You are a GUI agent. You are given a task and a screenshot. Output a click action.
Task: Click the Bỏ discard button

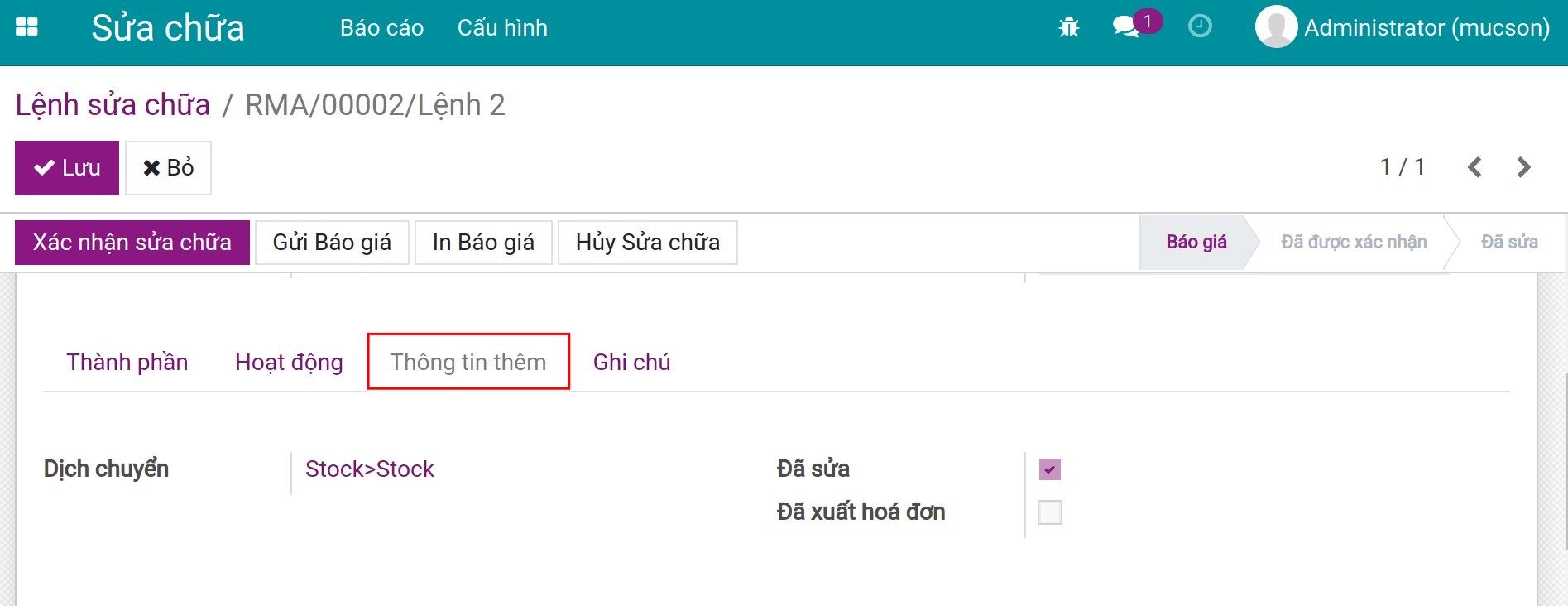(x=168, y=168)
